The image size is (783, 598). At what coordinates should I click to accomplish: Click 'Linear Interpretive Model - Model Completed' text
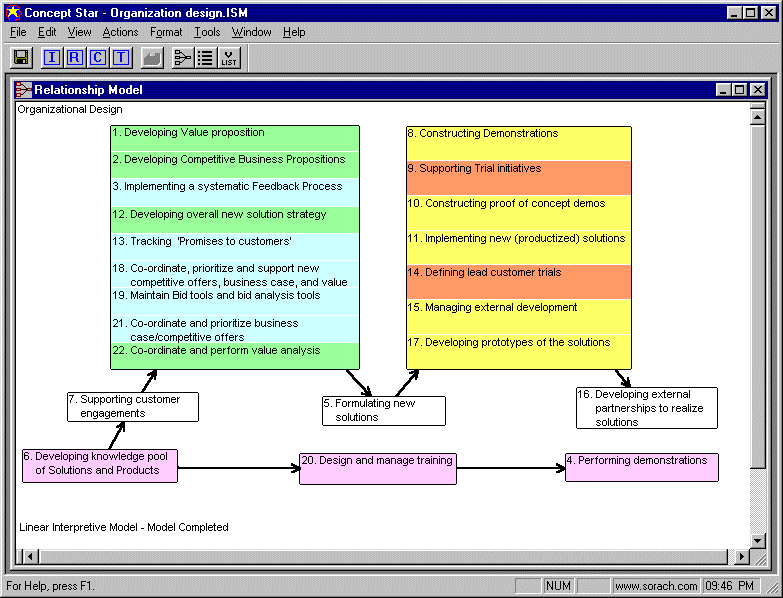coord(124,527)
